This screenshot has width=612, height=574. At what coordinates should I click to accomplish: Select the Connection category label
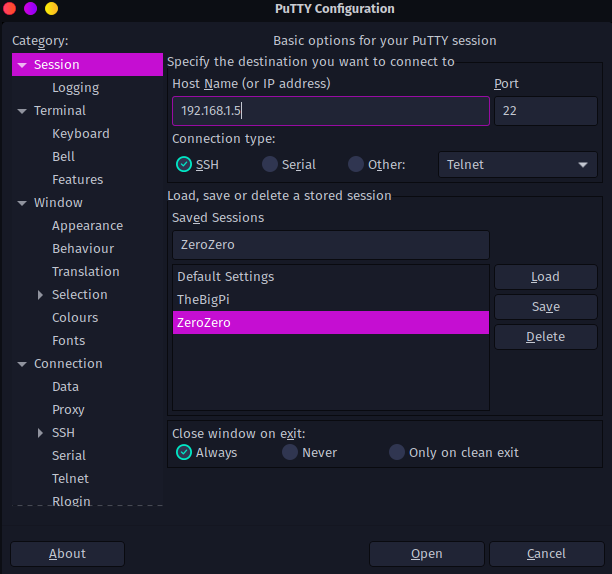tap(68, 364)
